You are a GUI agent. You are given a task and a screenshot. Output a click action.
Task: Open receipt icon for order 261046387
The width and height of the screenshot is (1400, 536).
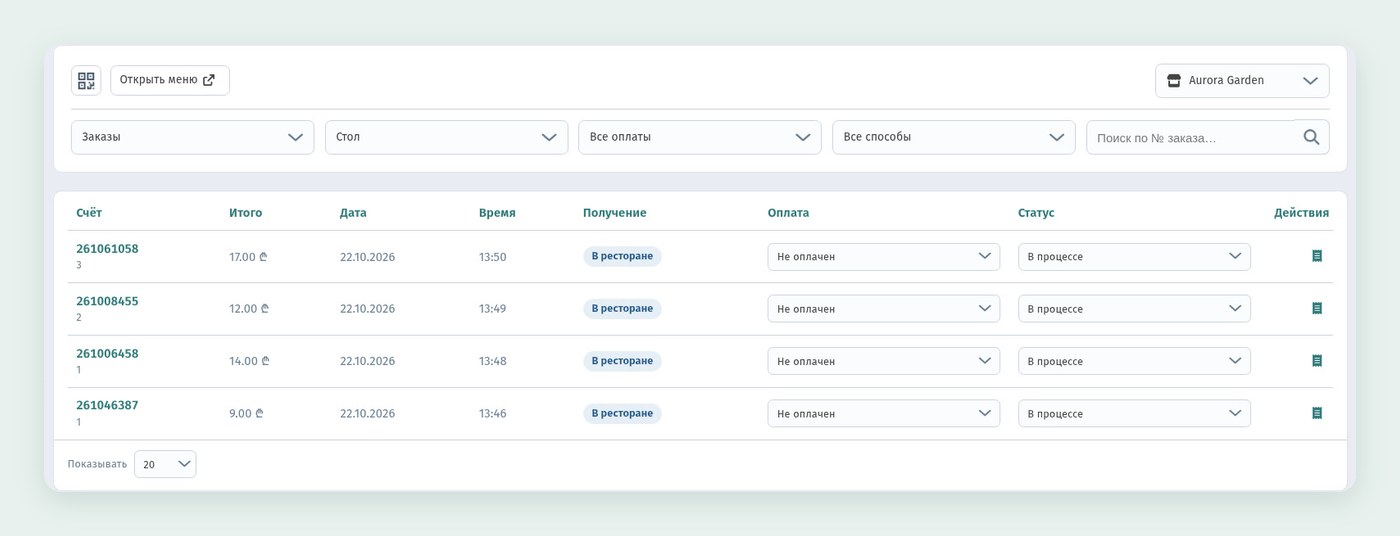tap(1317, 413)
